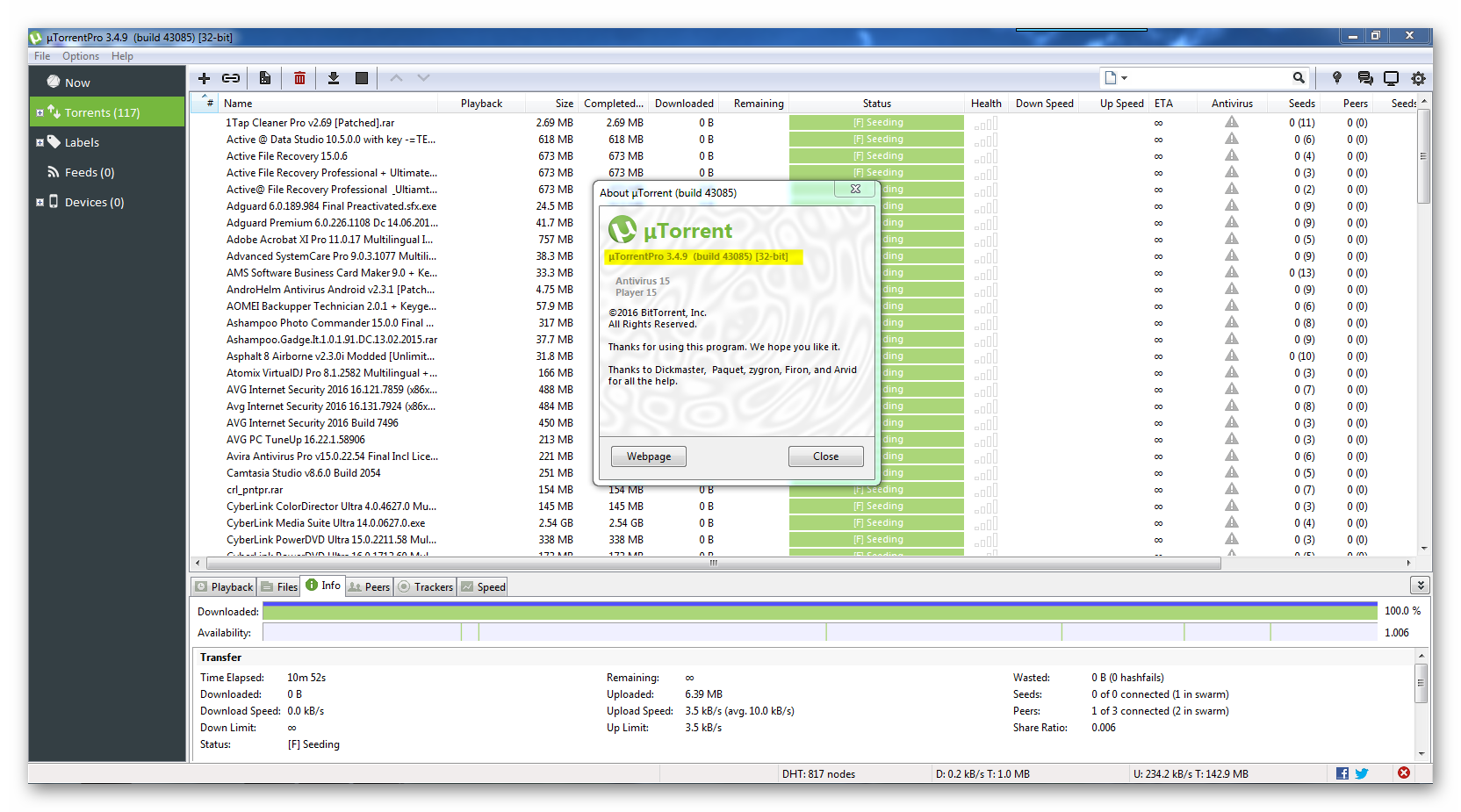Click the Devices (0) phone icon
This screenshot has width=1461, height=812.
click(x=54, y=201)
